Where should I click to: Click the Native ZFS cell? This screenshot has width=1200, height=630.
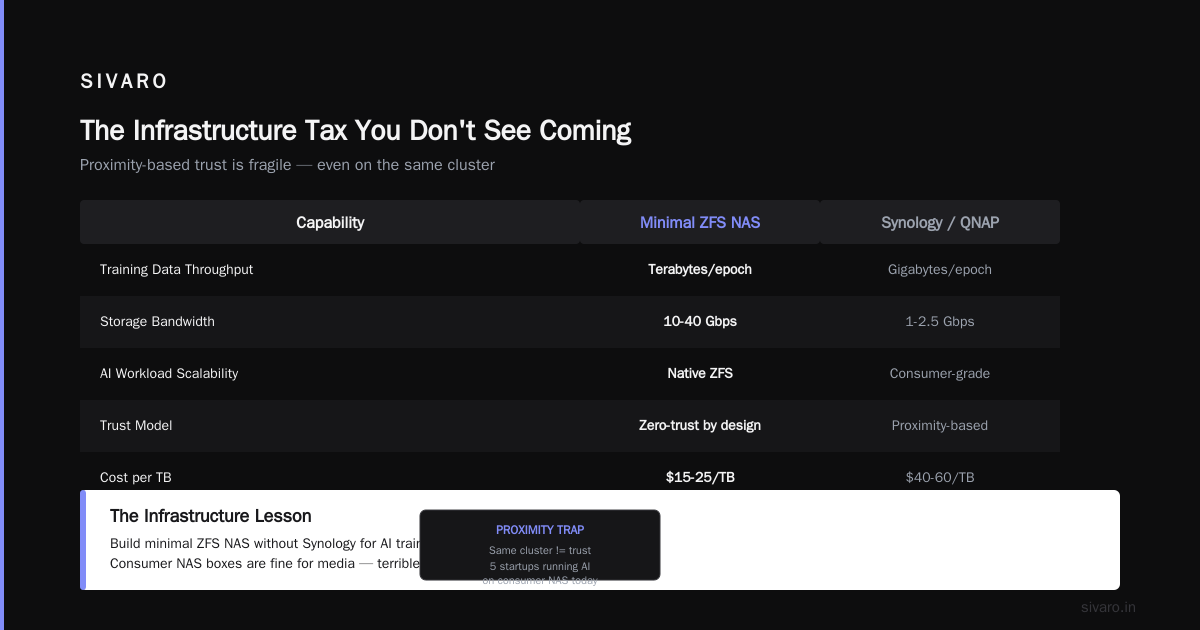pos(700,374)
